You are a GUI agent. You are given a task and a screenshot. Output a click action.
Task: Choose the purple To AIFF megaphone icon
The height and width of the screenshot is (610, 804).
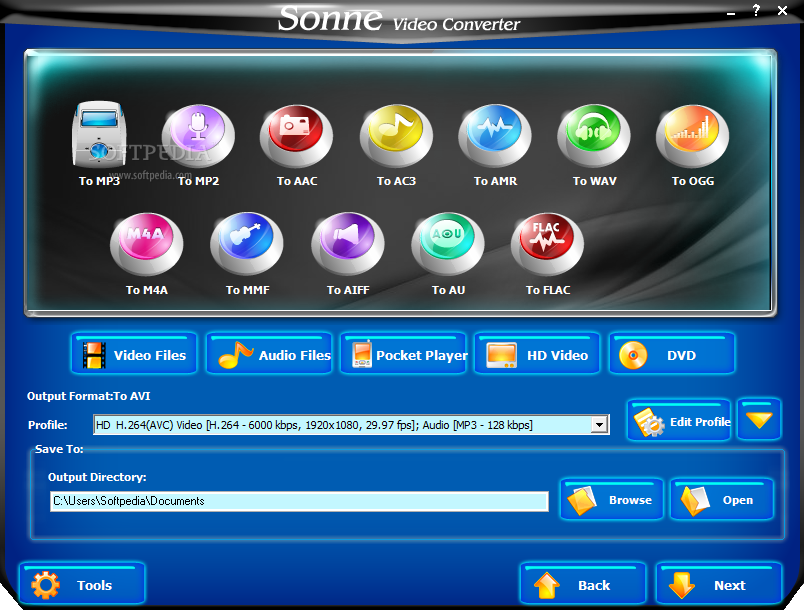(x=348, y=245)
